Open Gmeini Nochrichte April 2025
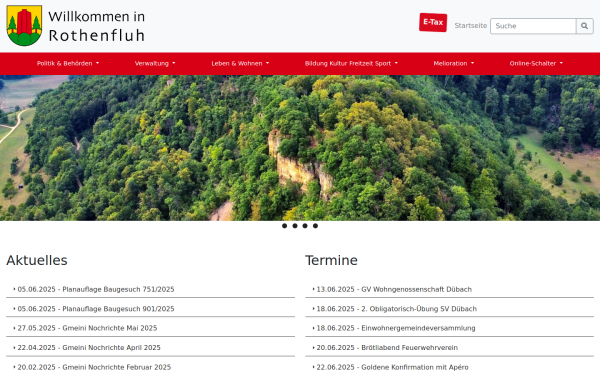600x375 pixels. [89, 347]
